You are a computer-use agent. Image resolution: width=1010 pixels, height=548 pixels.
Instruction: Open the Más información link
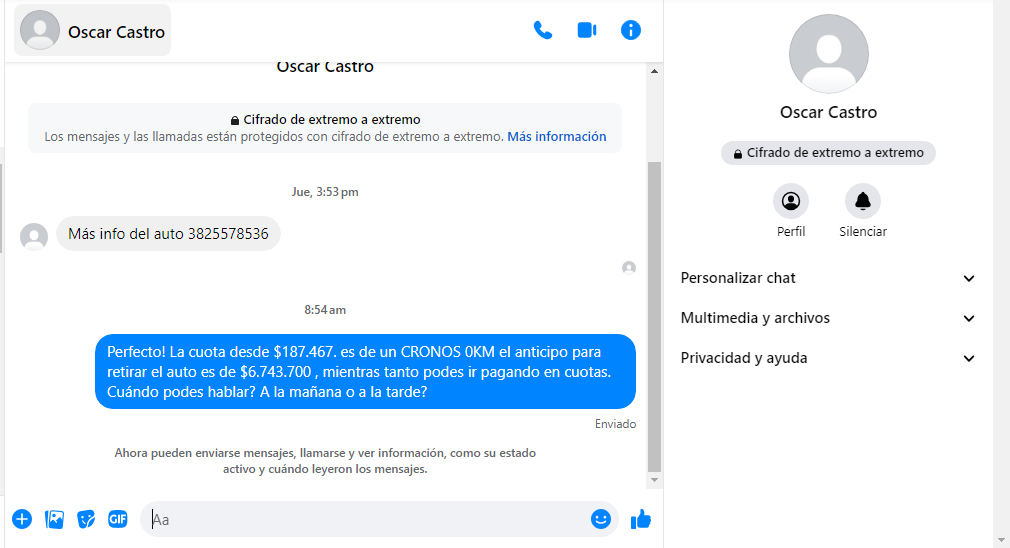click(x=557, y=137)
